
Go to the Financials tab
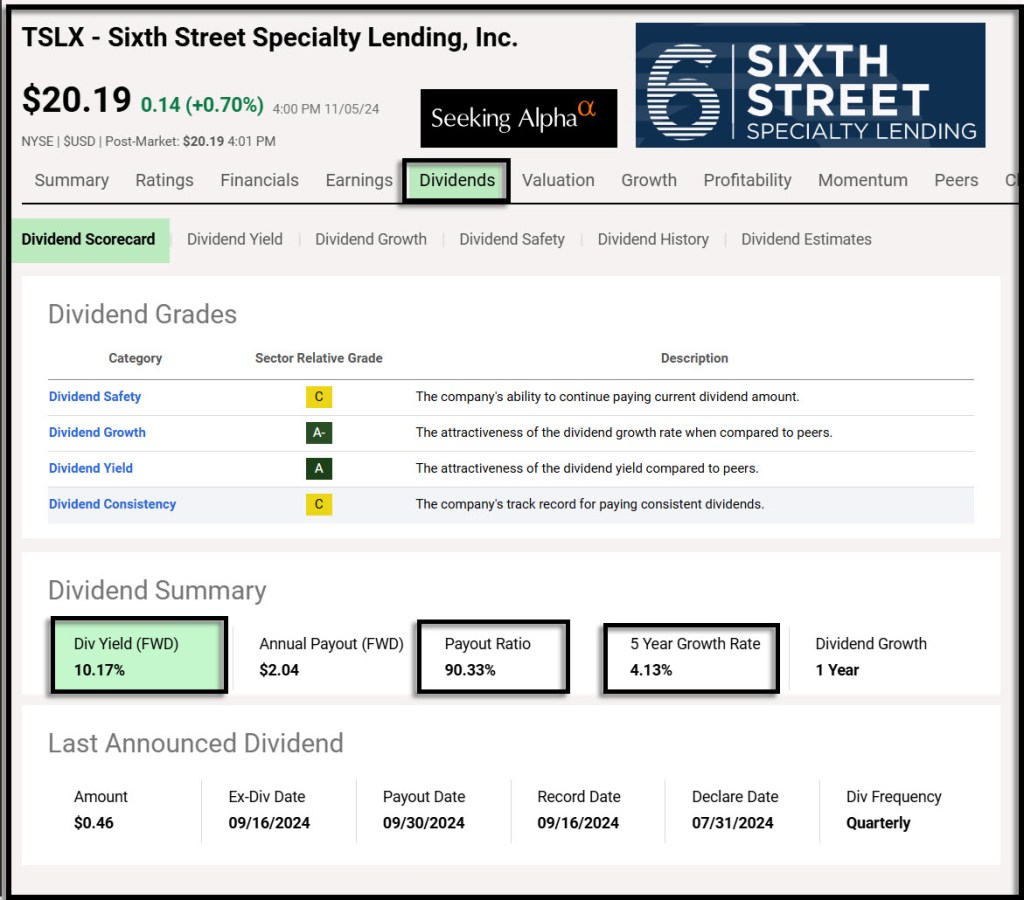[x=259, y=181]
